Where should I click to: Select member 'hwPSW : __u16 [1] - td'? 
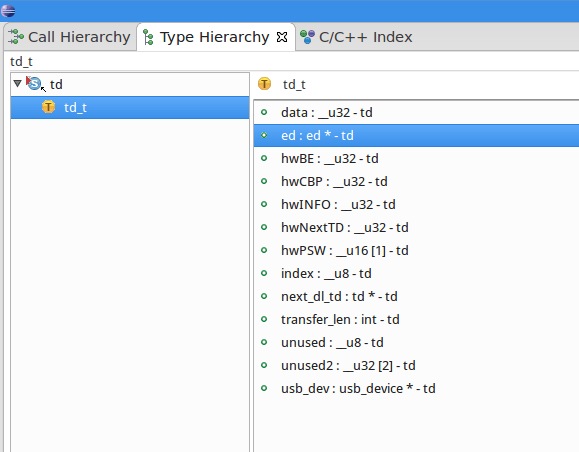coord(416,250)
